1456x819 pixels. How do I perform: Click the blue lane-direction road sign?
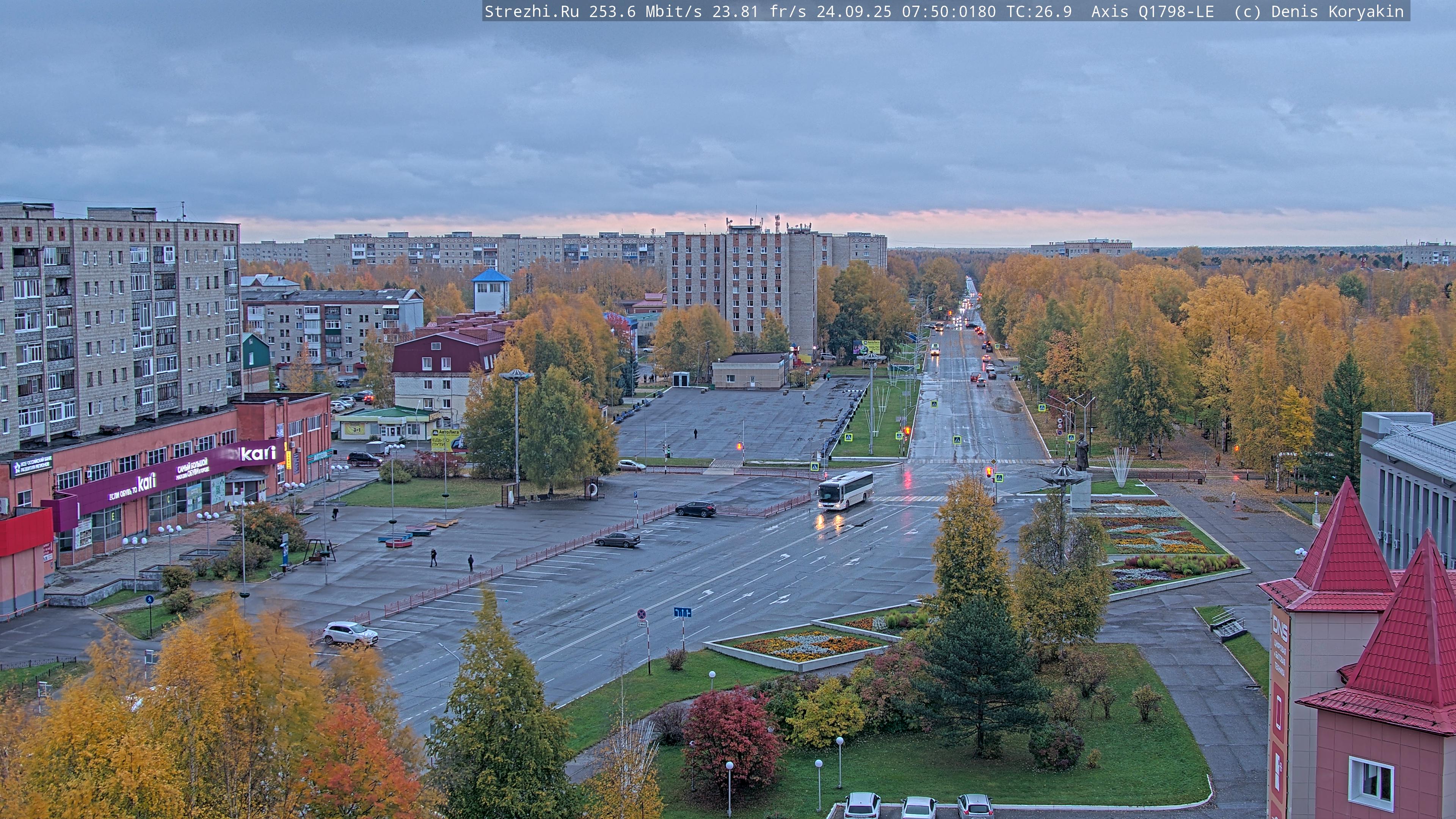click(682, 612)
